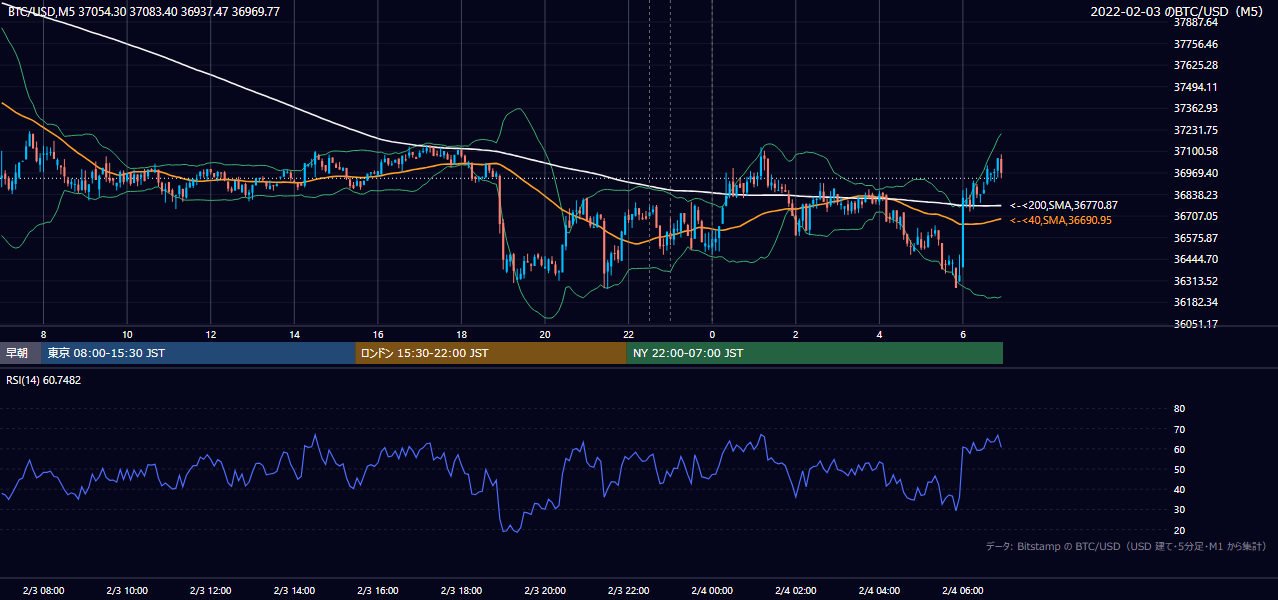Click the RSI scale value 80
The image size is (1278, 600).
tap(1179, 409)
